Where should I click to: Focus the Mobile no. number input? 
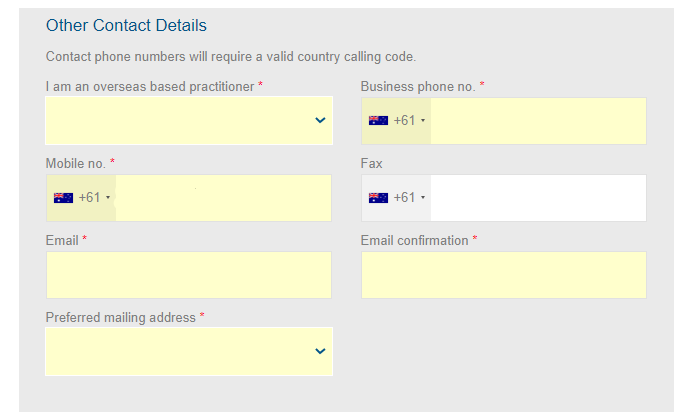tap(223, 198)
